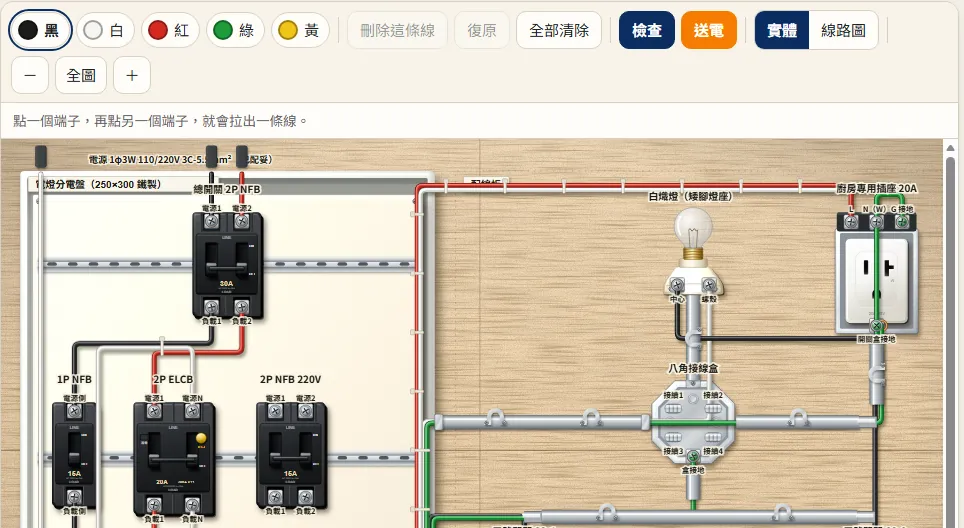This screenshot has width=964, height=528.
Task: Run the 檢查 wiring check
Action: 647,30
